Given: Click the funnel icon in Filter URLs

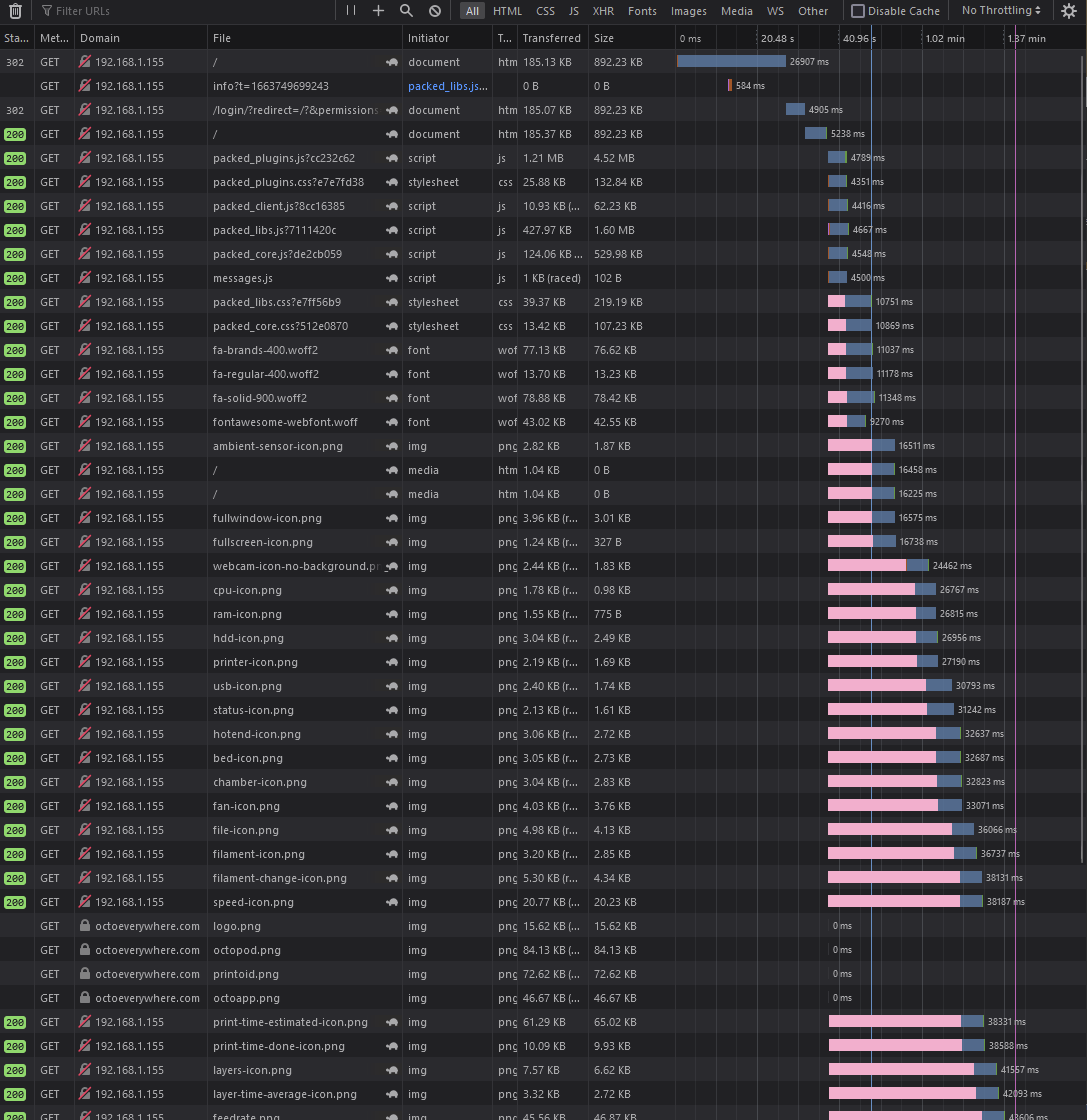Looking at the screenshot, I should (x=48, y=10).
